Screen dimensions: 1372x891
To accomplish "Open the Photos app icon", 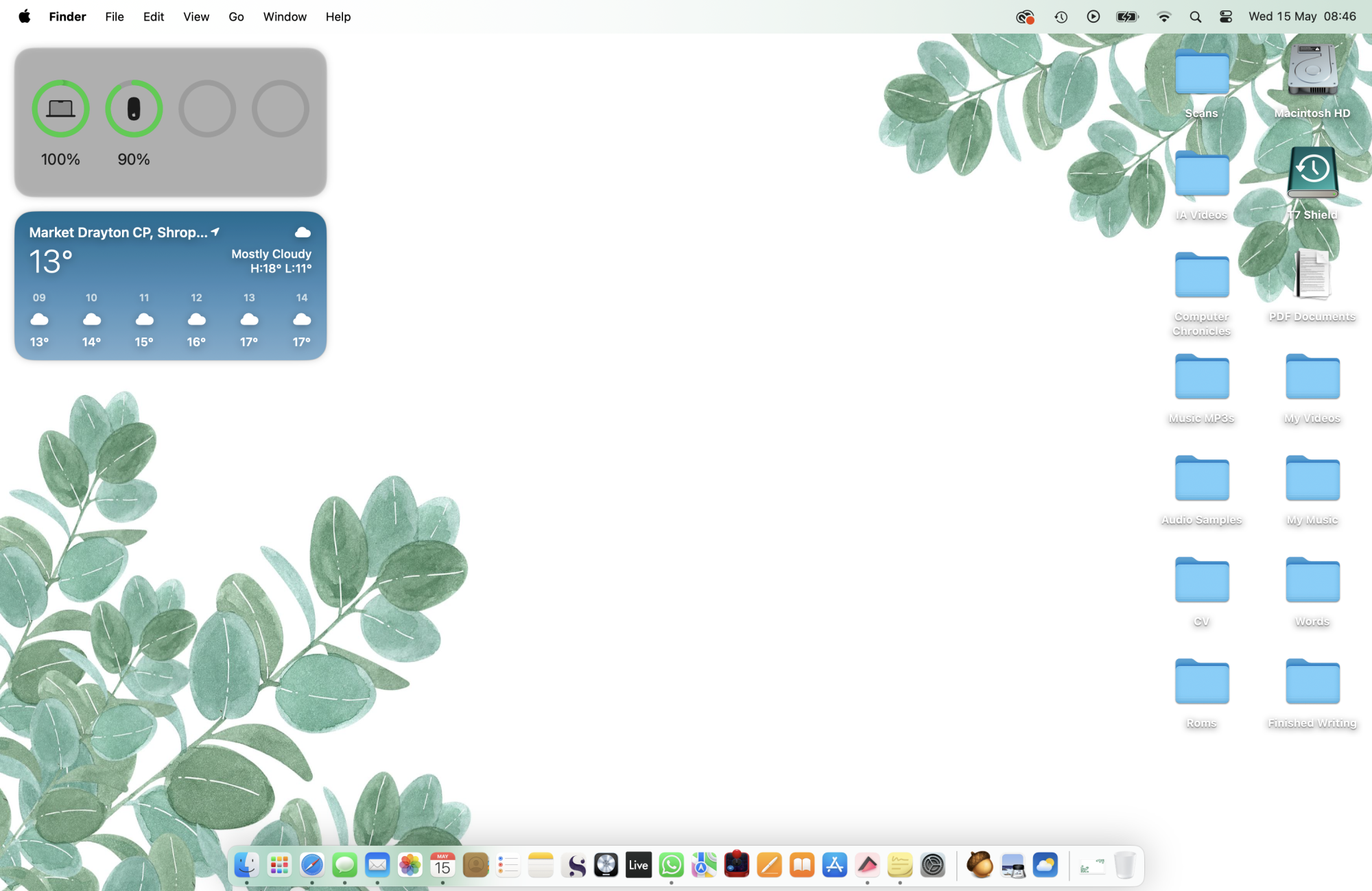I will click(x=410, y=865).
